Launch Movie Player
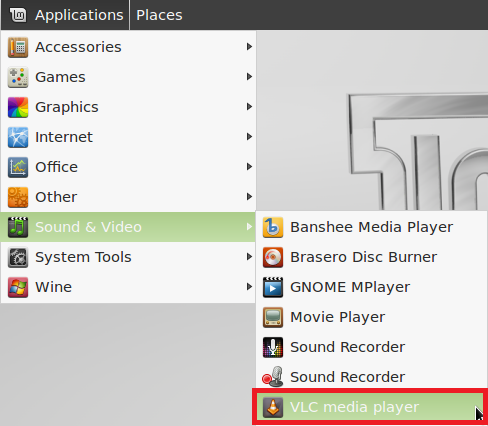488x426 pixels. click(371, 317)
